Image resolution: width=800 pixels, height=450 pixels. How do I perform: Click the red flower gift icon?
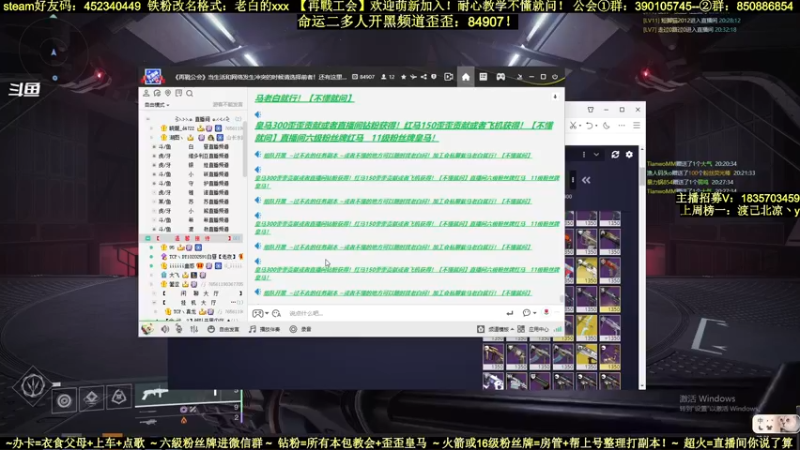[546, 312]
